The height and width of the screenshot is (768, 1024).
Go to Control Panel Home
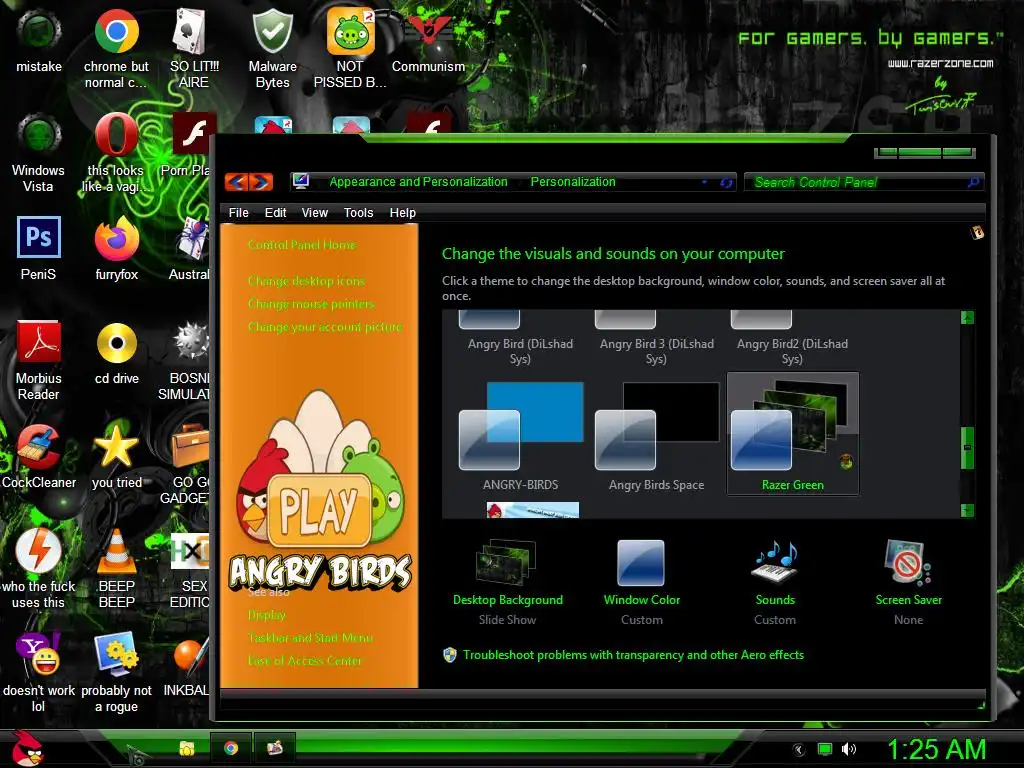tap(302, 245)
